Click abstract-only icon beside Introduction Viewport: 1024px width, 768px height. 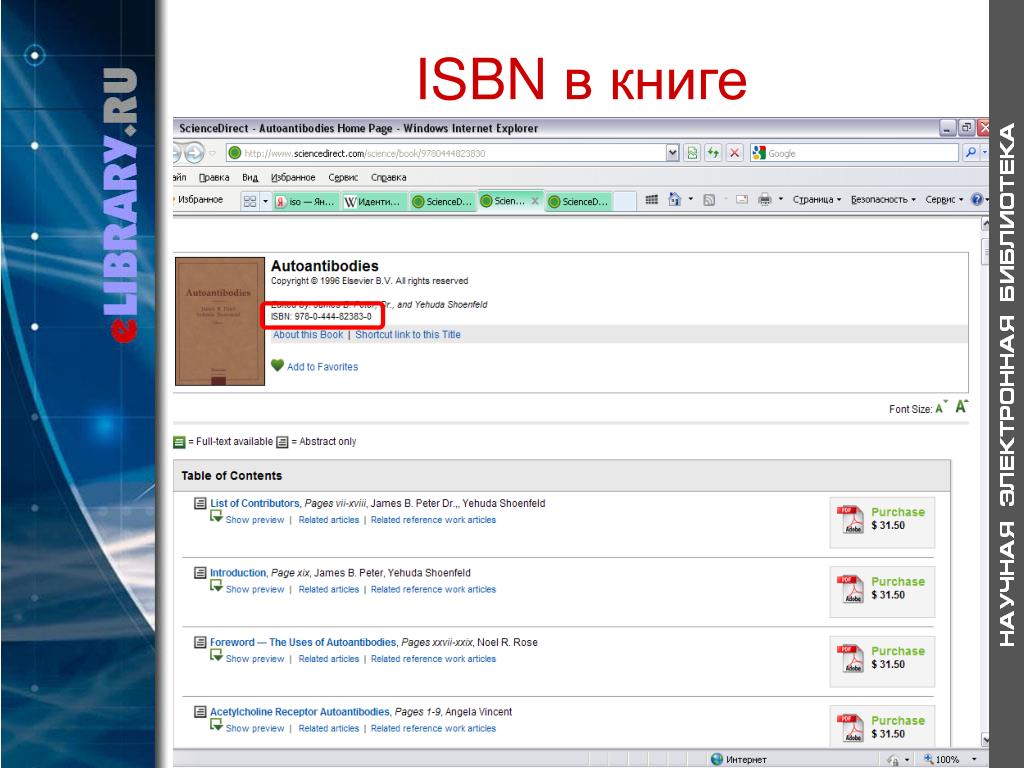pyautogui.click(x=200, y=573)
